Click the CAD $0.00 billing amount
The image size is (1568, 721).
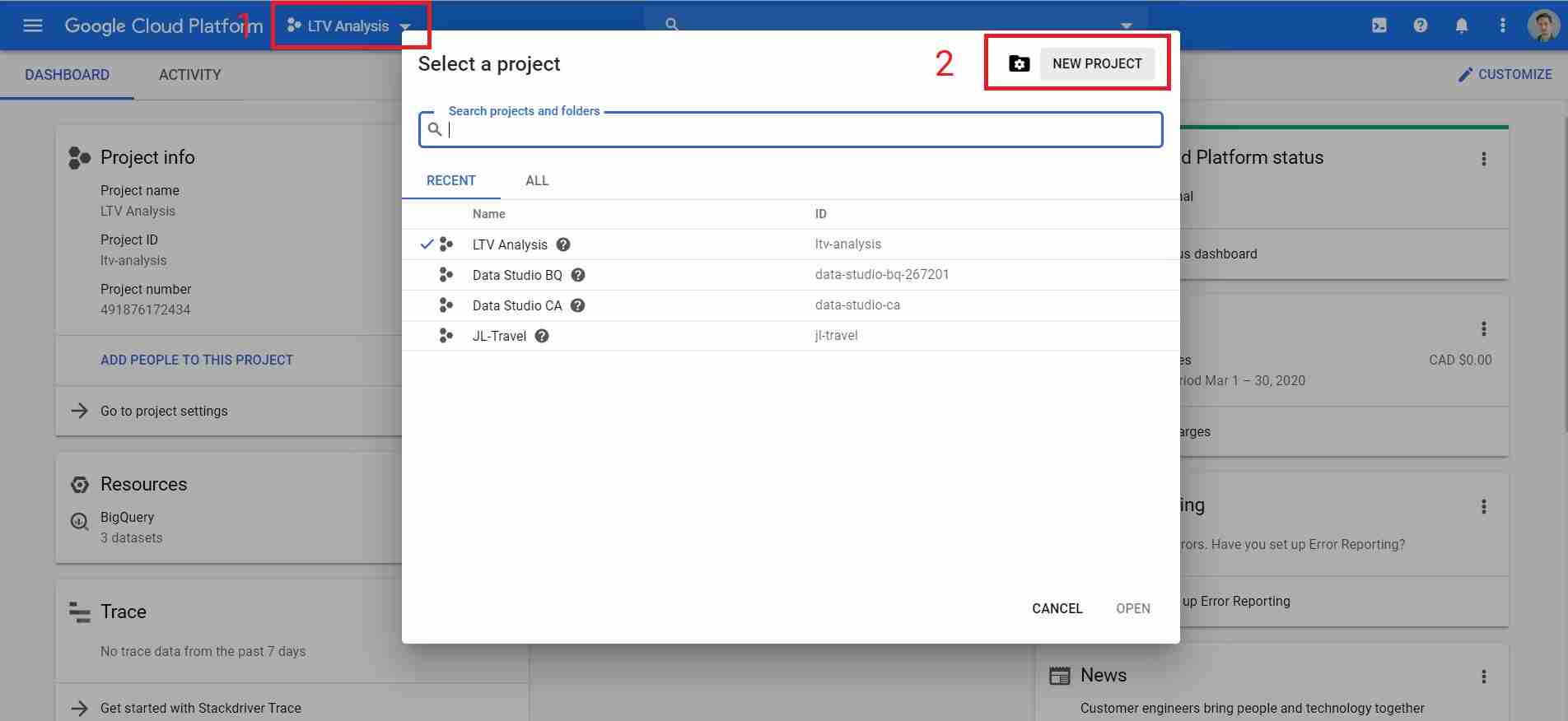(x=1460, y=360)
